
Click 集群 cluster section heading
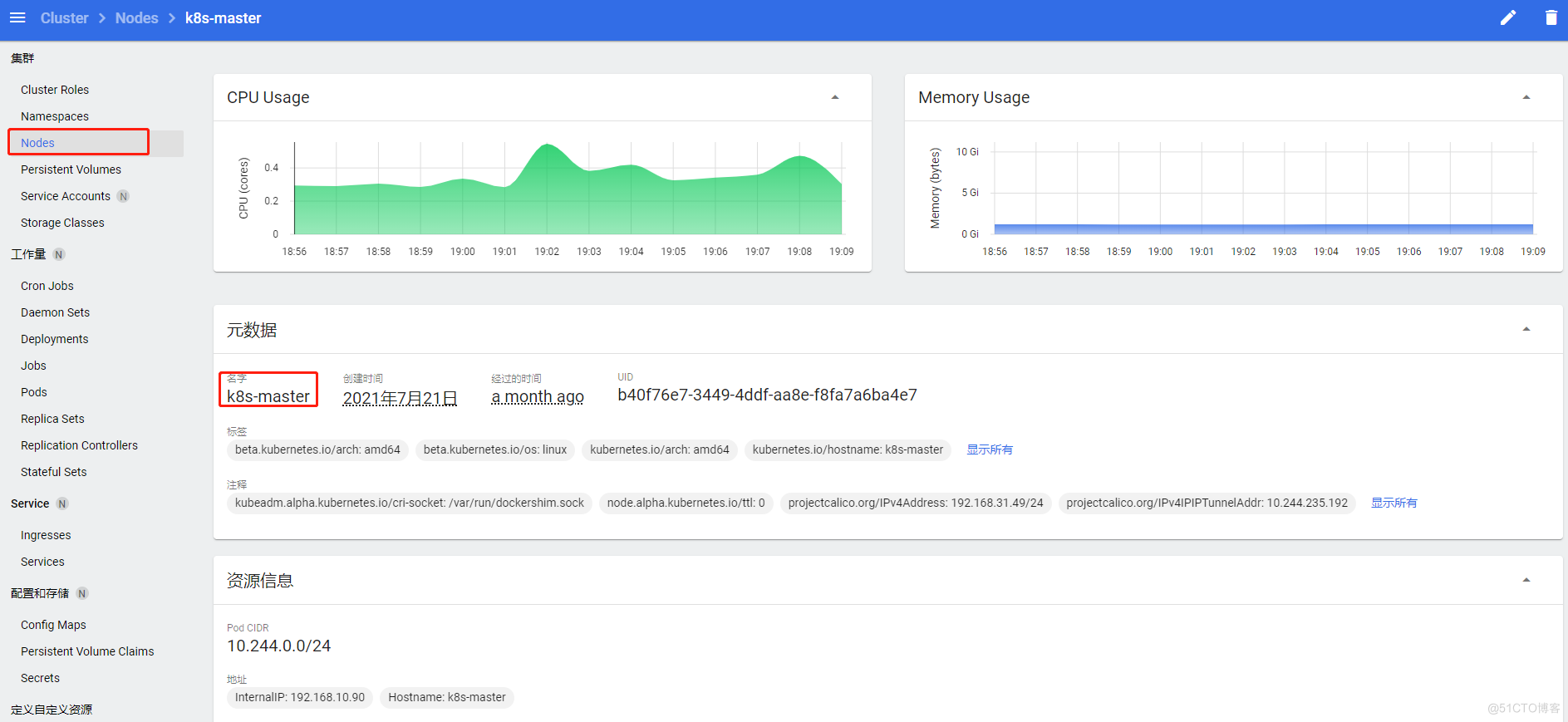tap(22, 58)
